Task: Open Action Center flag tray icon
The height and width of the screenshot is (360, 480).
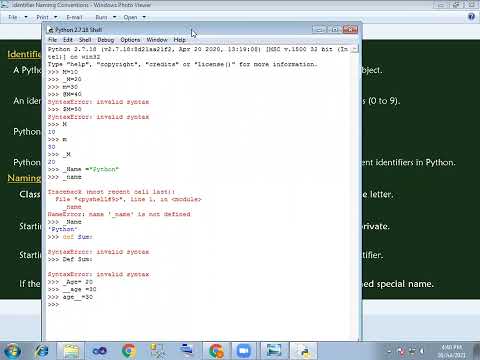Action: point(401,351)
